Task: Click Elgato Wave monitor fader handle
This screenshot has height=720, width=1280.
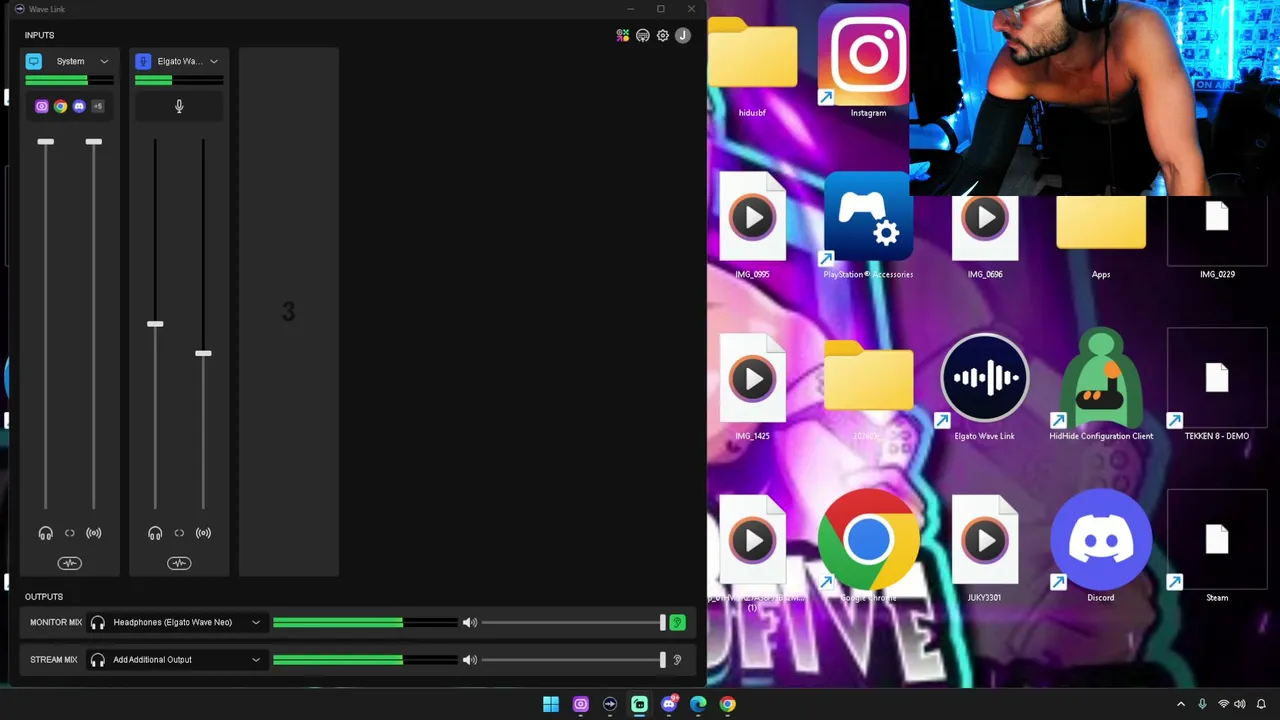Action: click(x=155, y=324)
